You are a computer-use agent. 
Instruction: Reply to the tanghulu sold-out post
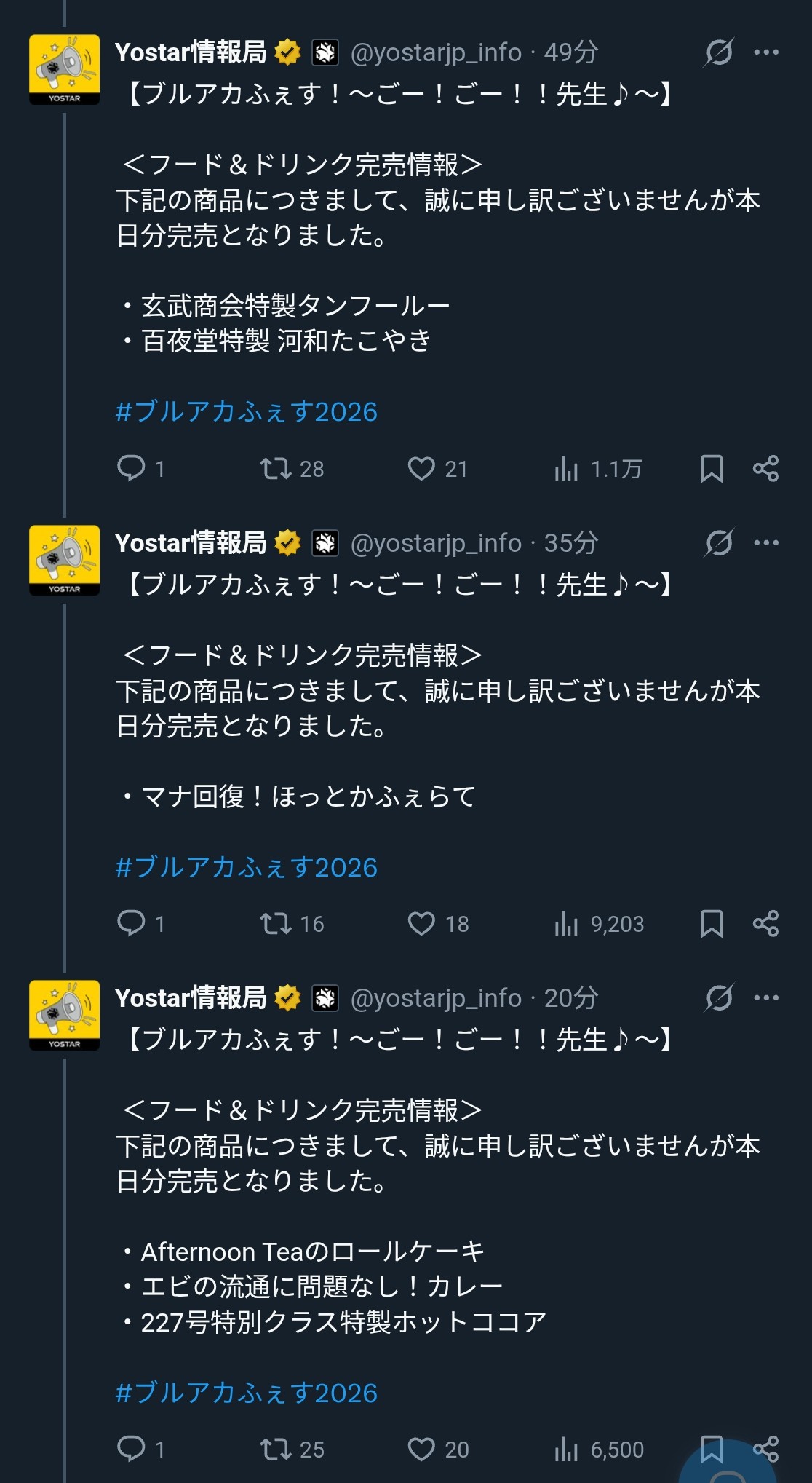point(132,468)
